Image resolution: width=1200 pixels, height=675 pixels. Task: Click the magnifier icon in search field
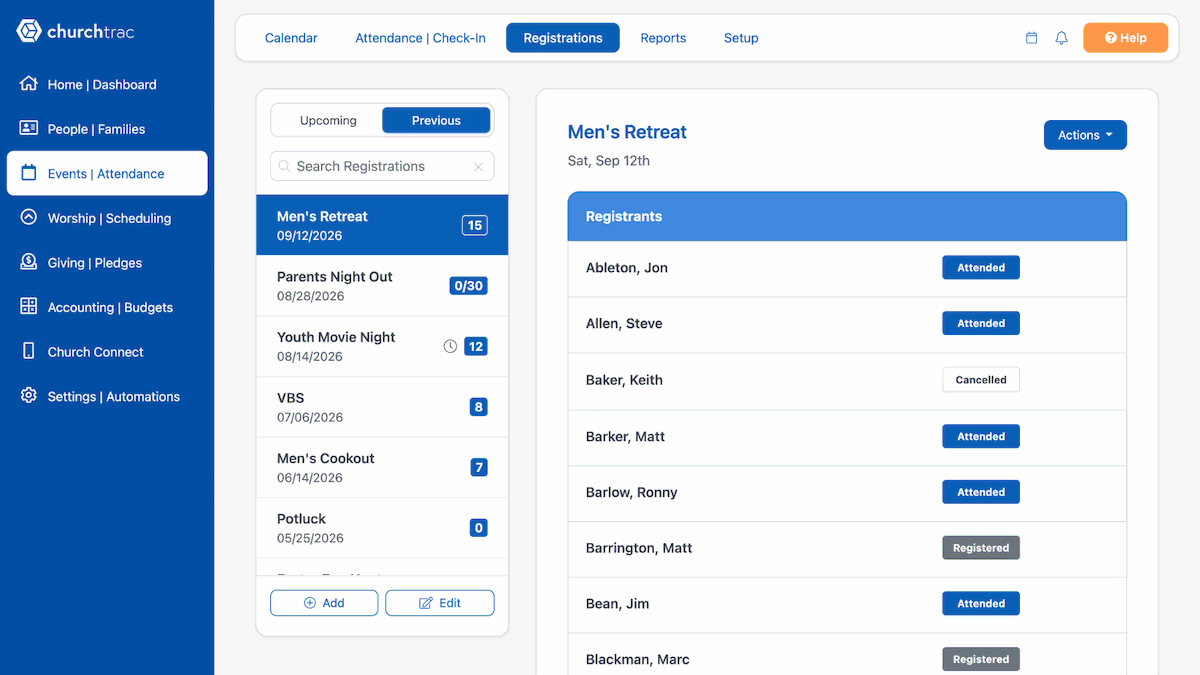pos(285,166)
